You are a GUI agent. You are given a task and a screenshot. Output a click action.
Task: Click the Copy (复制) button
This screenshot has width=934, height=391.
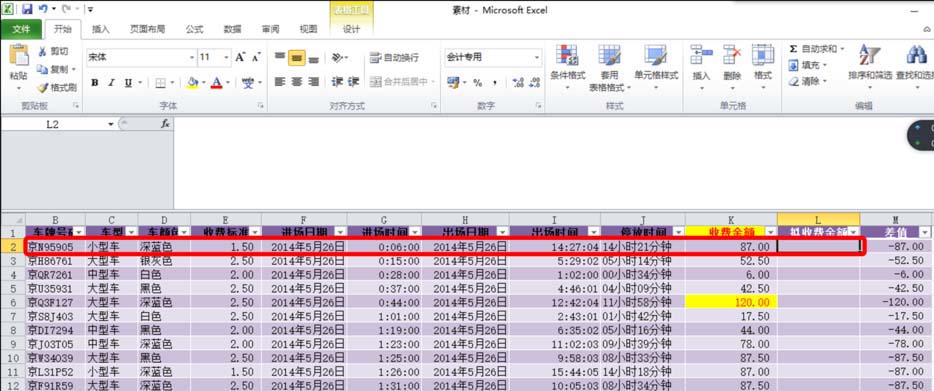pyautogui.click(x=52, y=69)
